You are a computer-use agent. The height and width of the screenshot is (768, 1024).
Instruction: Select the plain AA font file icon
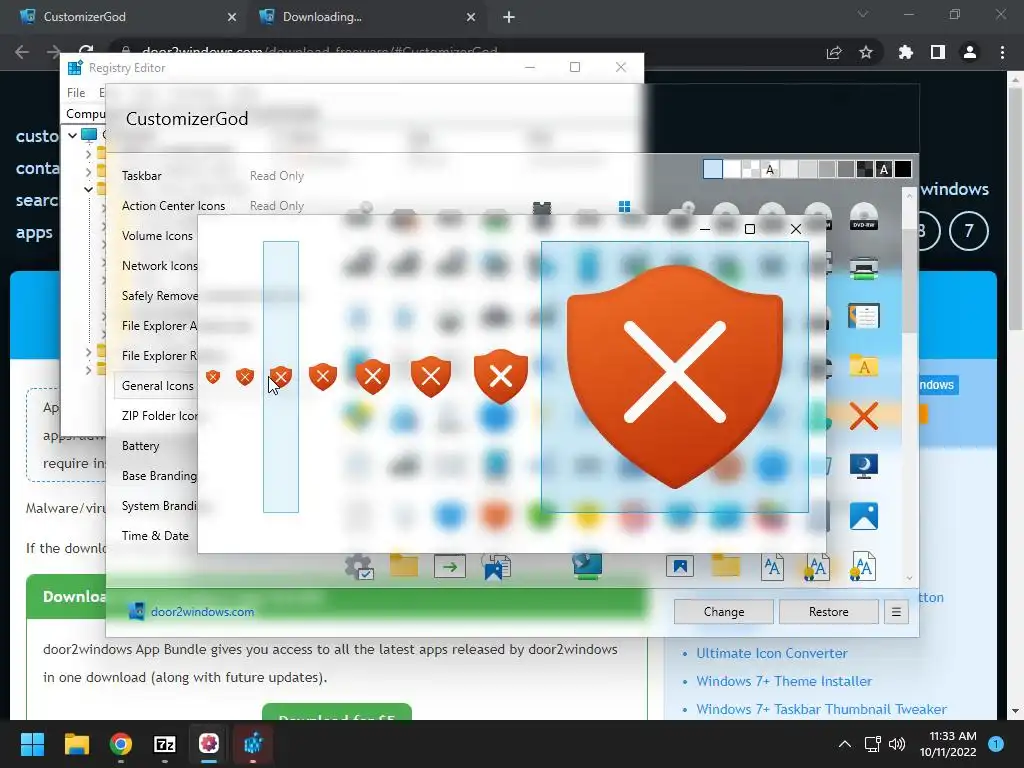773,566
